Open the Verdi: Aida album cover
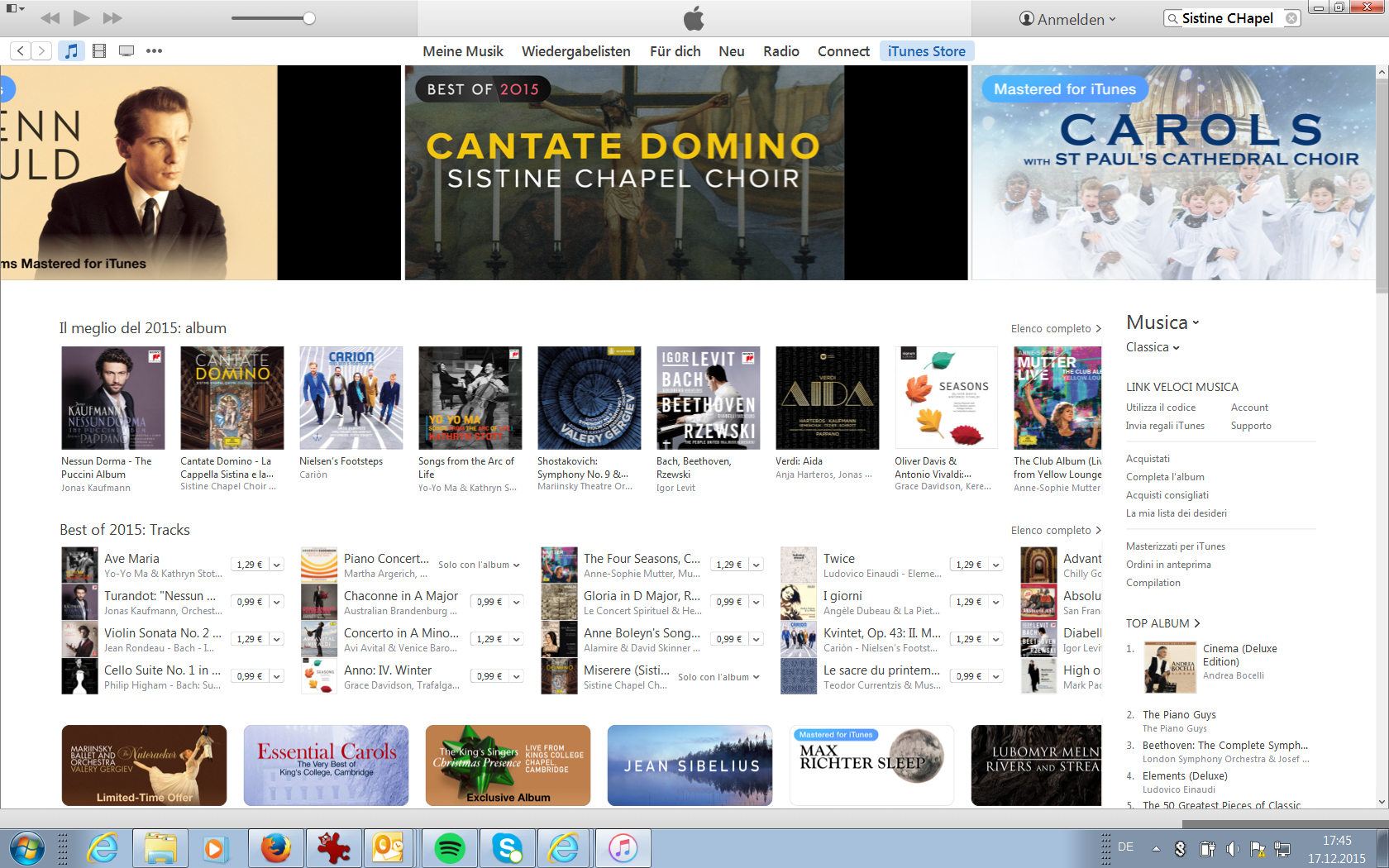Viewport: 1389px width, 868px height. pos(828,398)
